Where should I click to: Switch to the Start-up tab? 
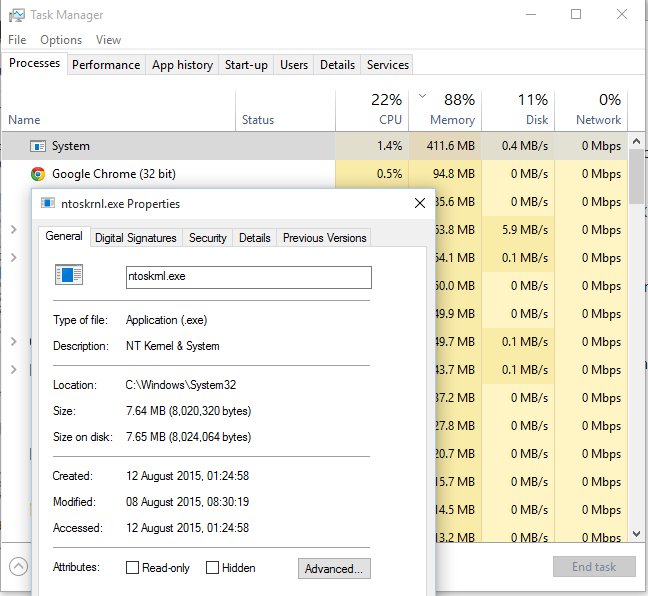pos(246,65)
